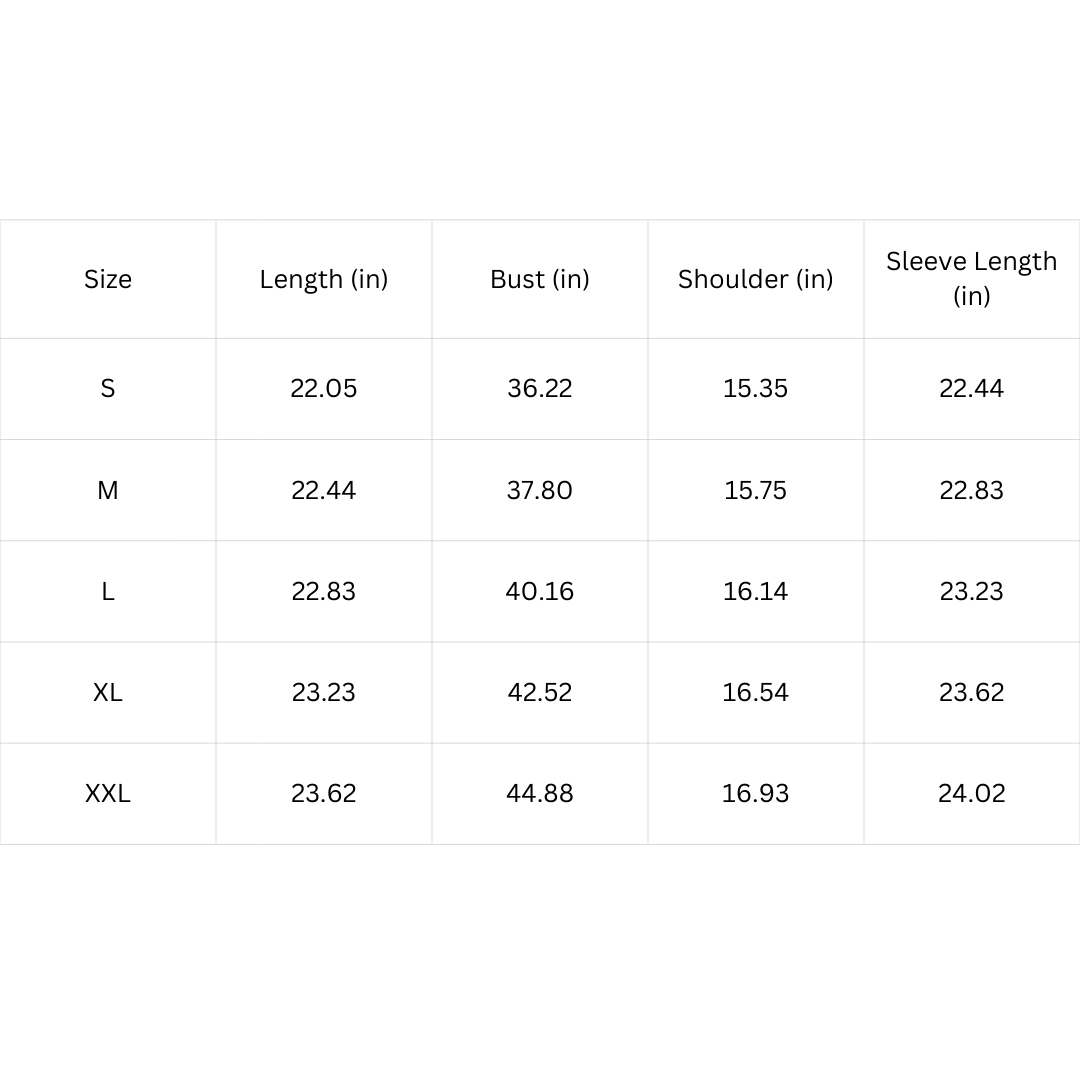This screenshot has height=1080, width=1080.
Task: Select the L size row label
Action: [x=108, y=591]
